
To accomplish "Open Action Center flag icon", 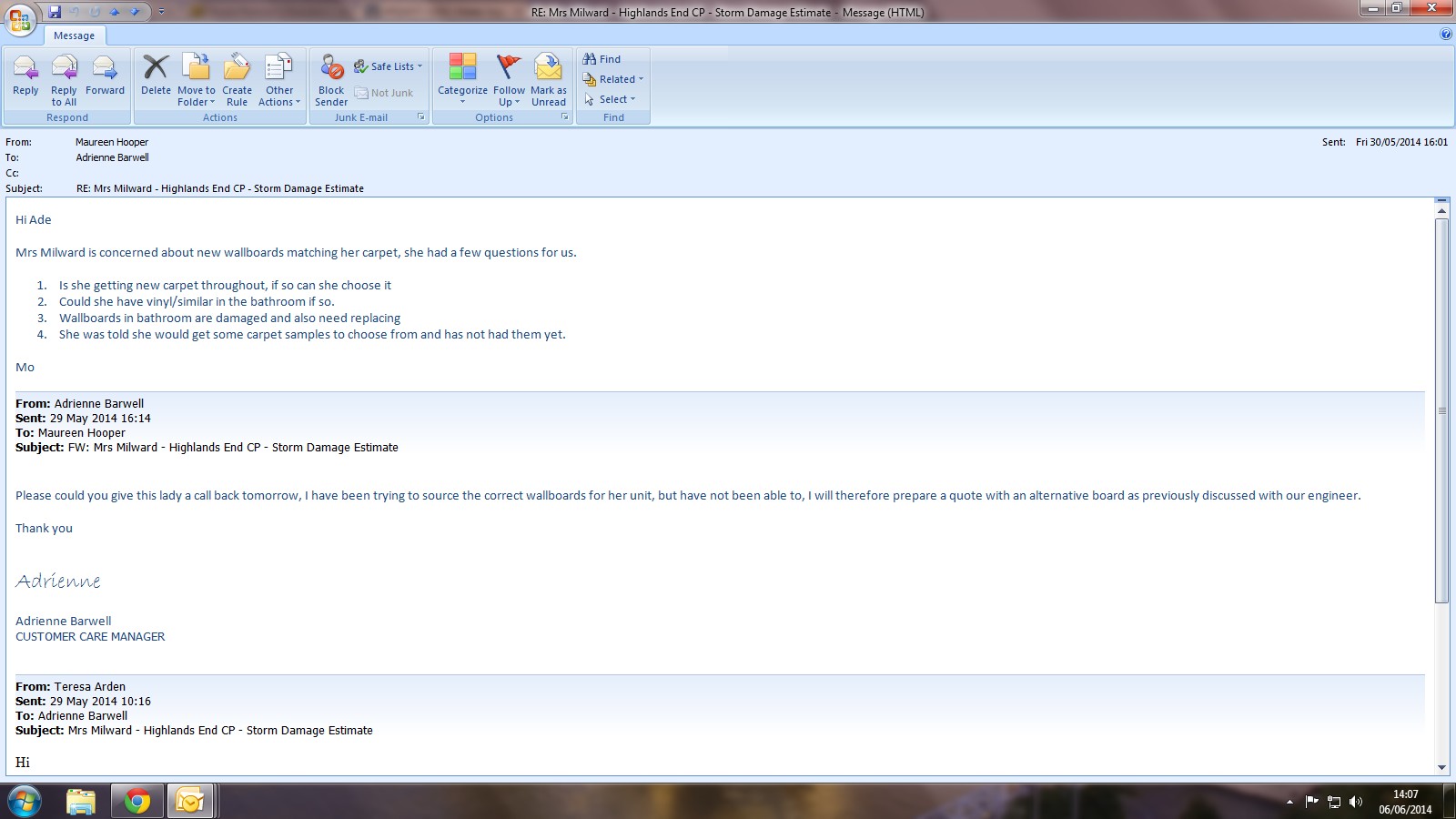I will click(x=1311, y=802).
